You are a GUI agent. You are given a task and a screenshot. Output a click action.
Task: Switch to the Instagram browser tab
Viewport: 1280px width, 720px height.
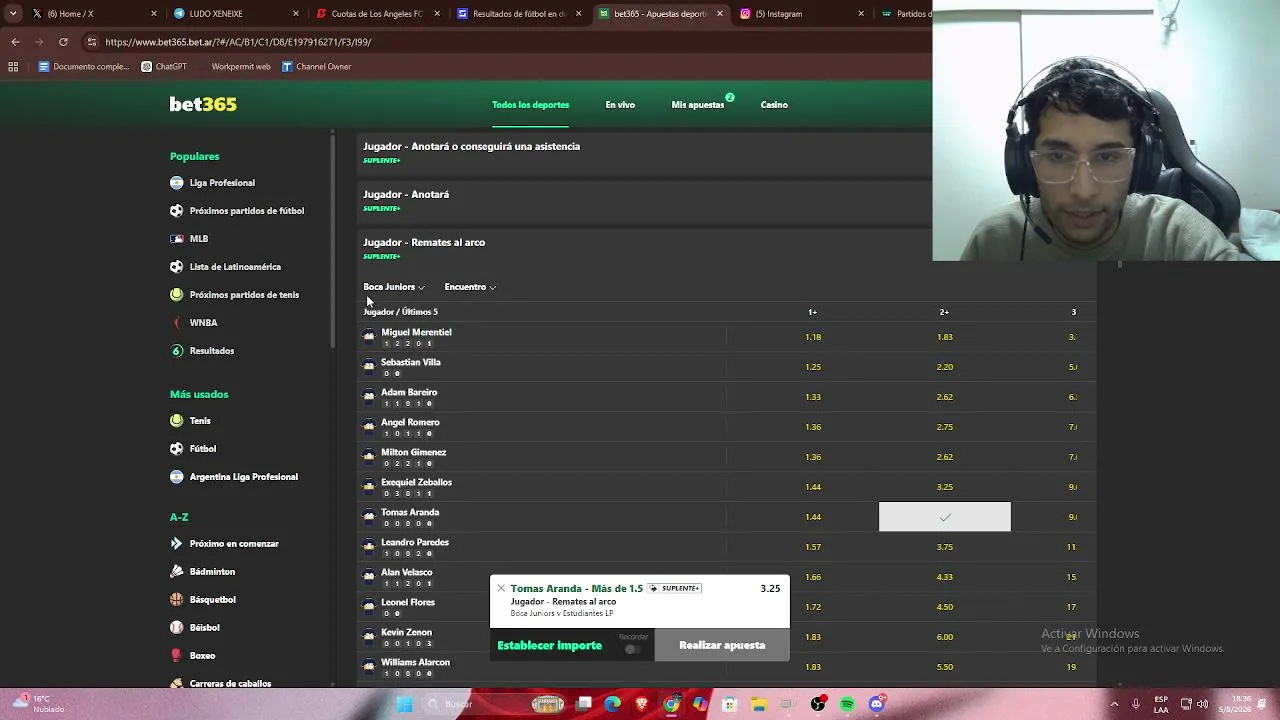[803, 14]
